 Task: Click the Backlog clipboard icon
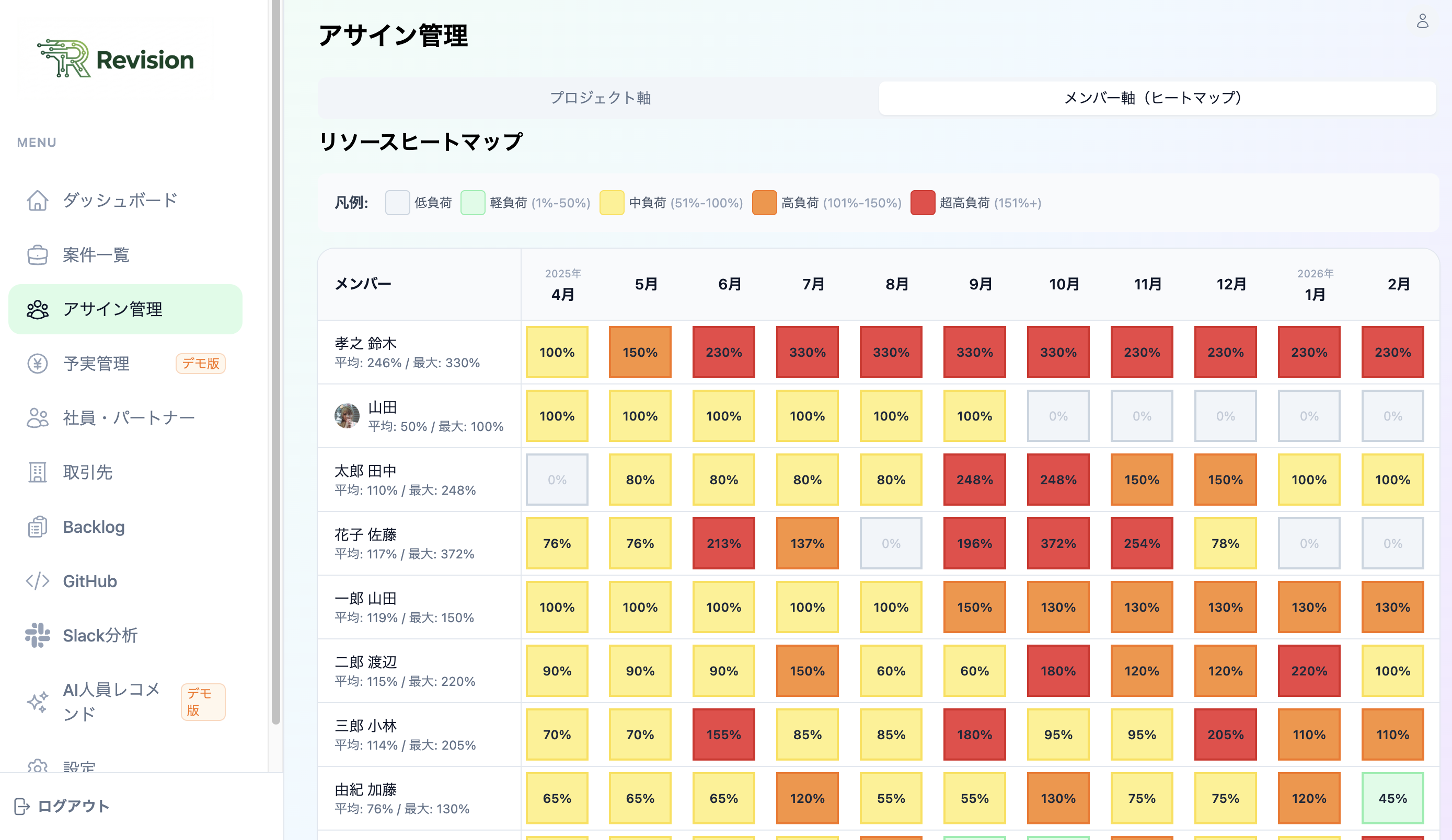(37, 526)
